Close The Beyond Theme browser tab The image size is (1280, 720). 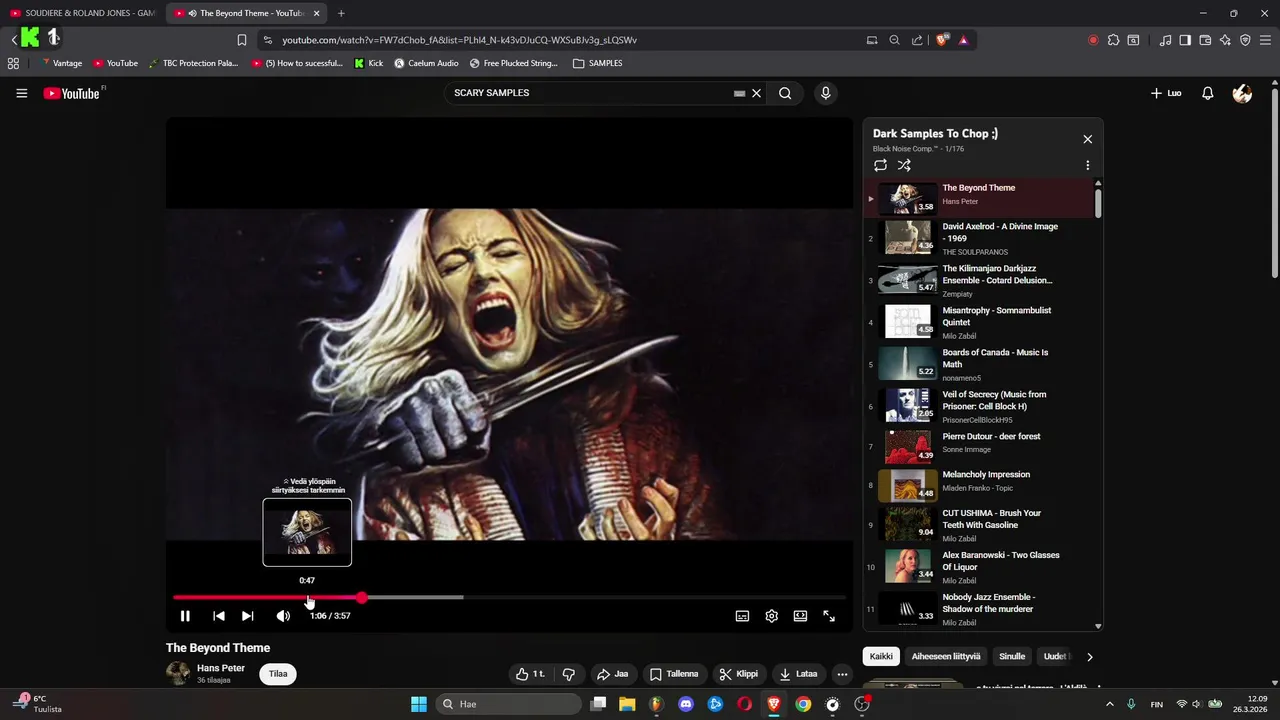[x=317, y=13]
